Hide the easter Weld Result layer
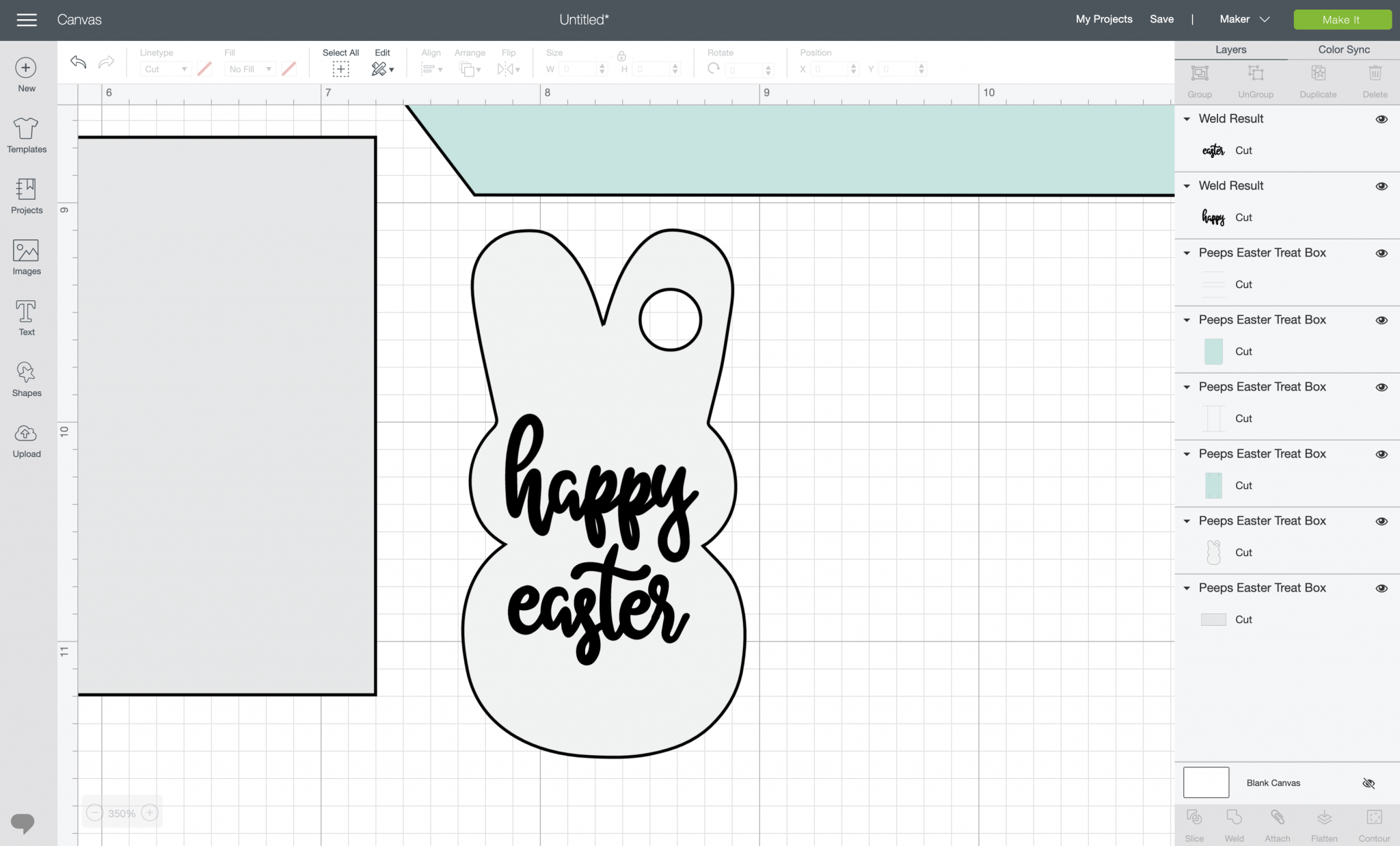This screenshot has height=846, width=1400. [1382, 119]
